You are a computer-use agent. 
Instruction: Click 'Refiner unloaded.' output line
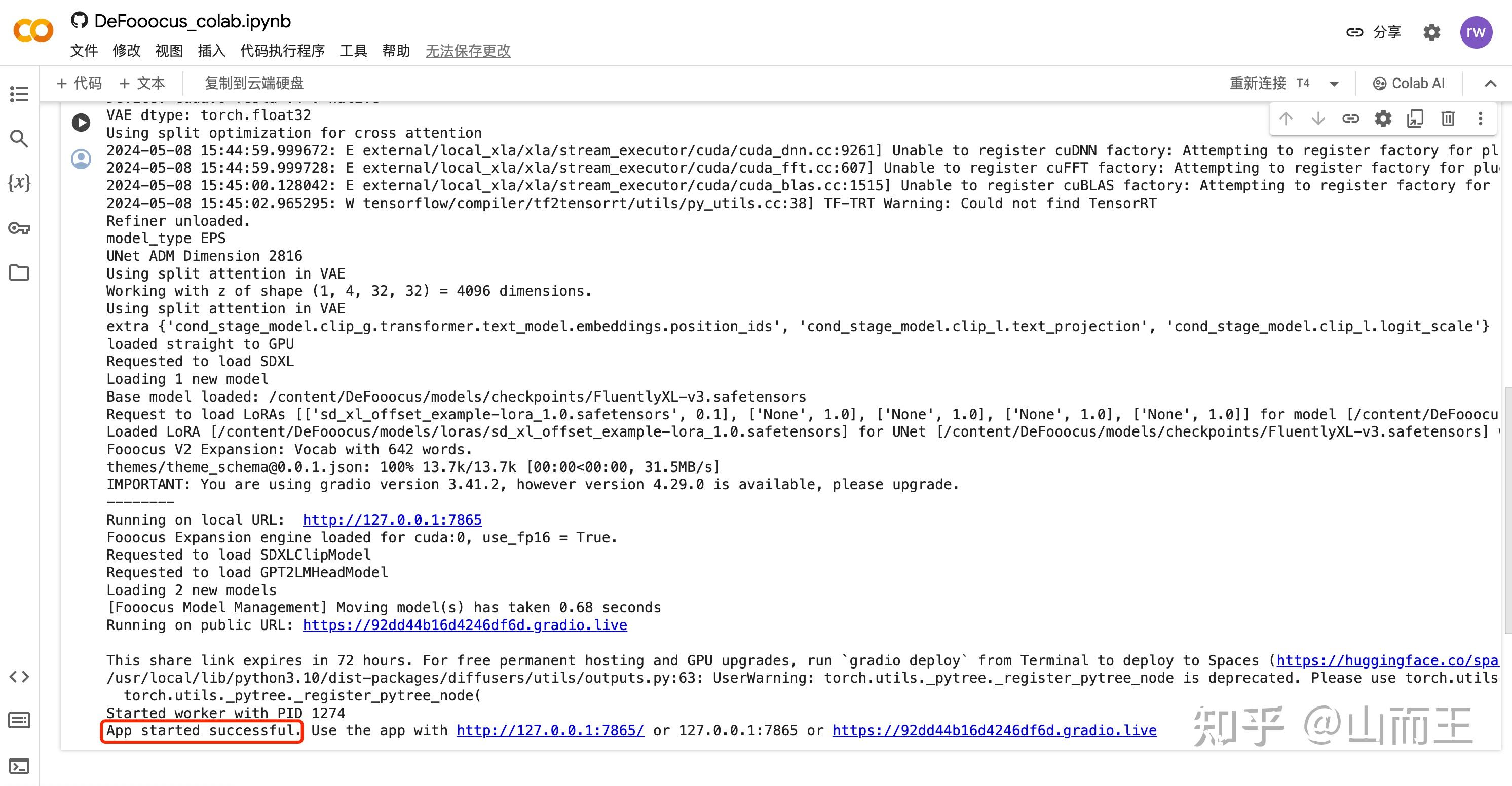point(178,221)
